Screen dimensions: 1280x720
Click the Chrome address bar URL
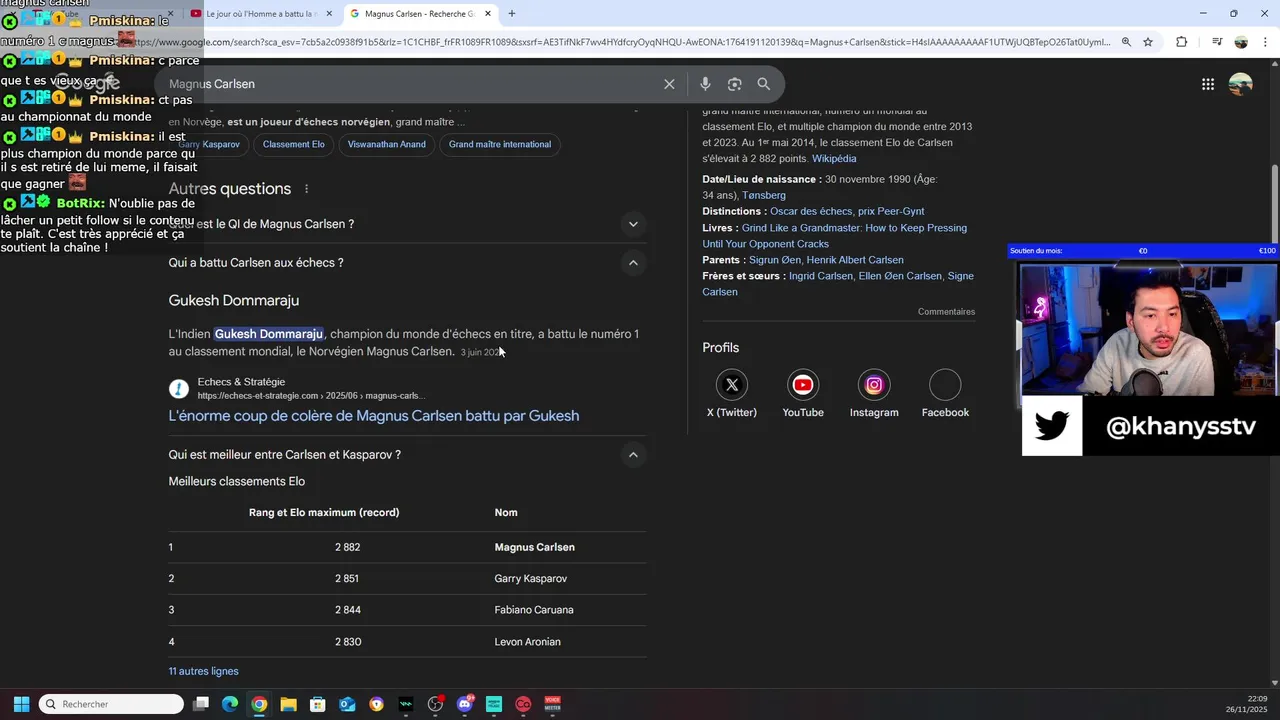pos(620,42)
